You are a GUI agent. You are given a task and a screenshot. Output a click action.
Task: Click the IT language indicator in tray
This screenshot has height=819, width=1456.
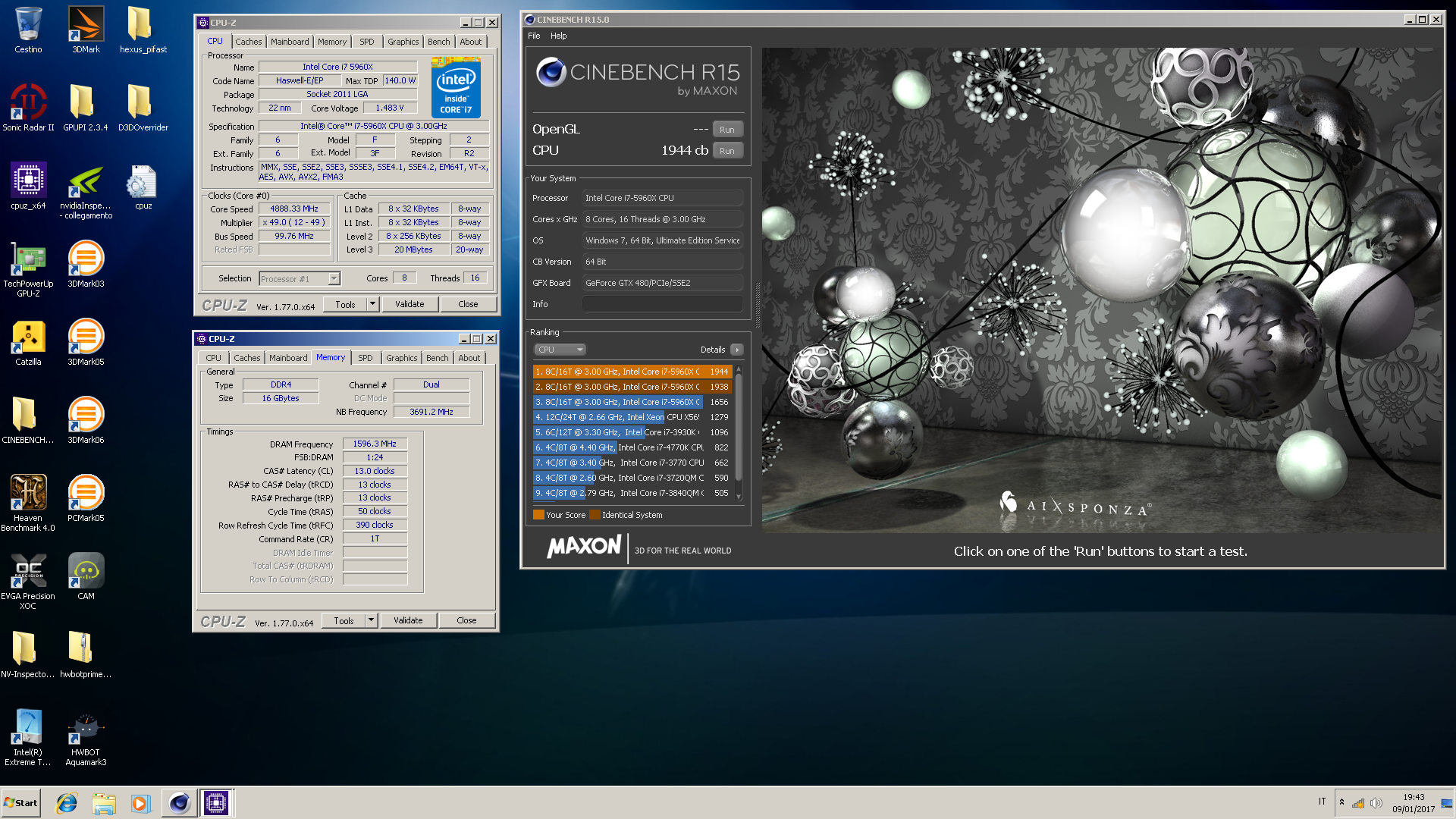click(1322, 802)
